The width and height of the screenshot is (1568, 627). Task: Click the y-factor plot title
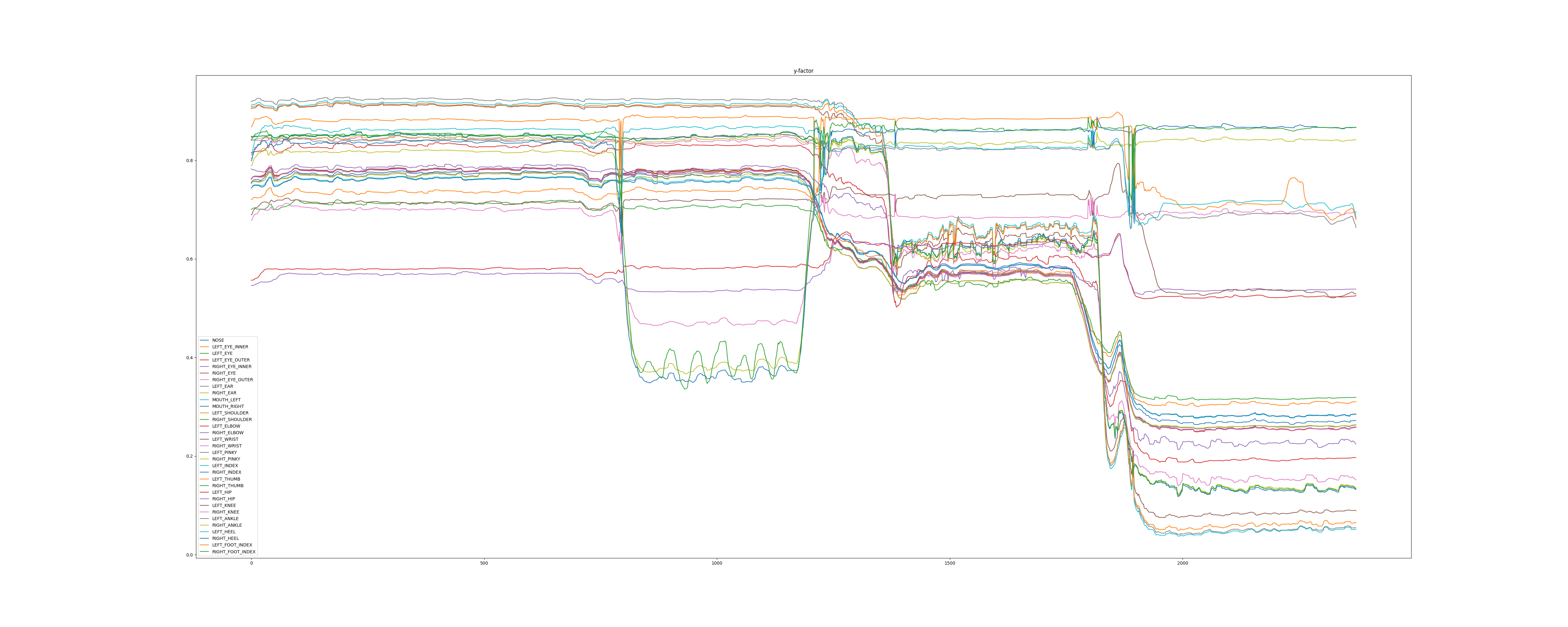[x=803, y=71]
